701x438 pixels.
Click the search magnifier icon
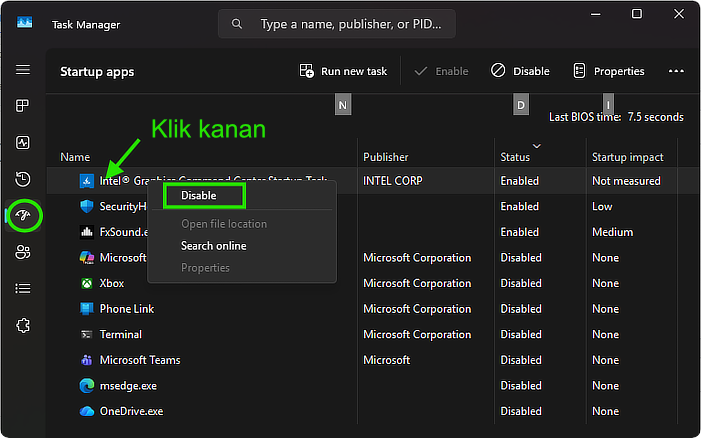pos(236,24)
